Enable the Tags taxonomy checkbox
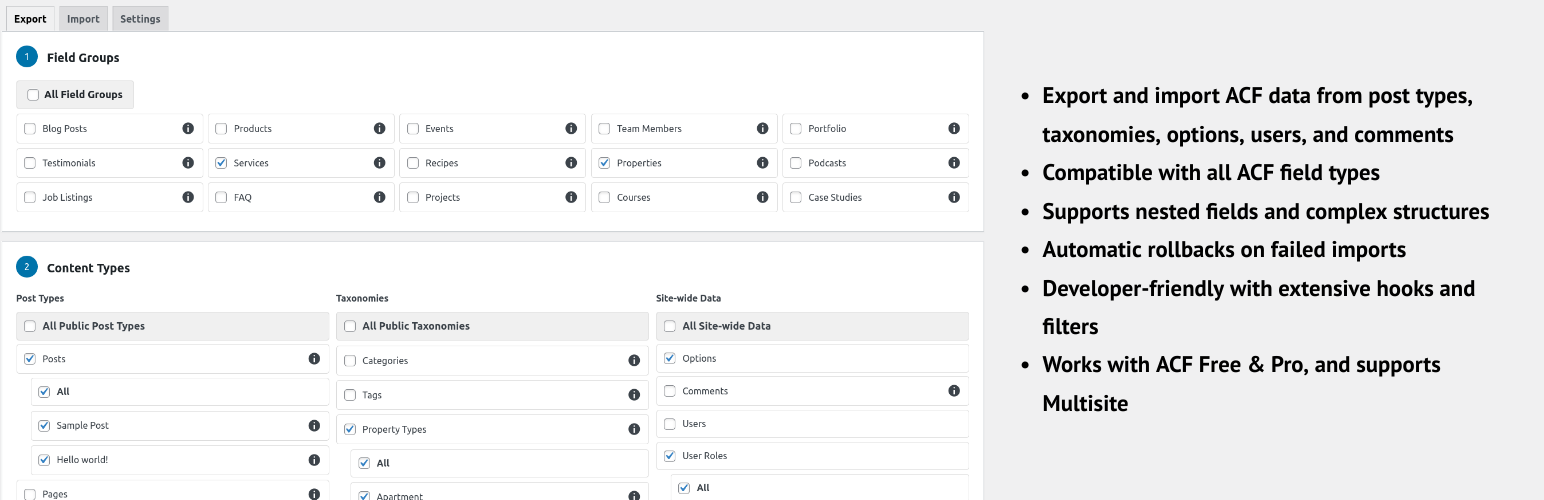Screen dimensions: 1544x500 [350, 395]
